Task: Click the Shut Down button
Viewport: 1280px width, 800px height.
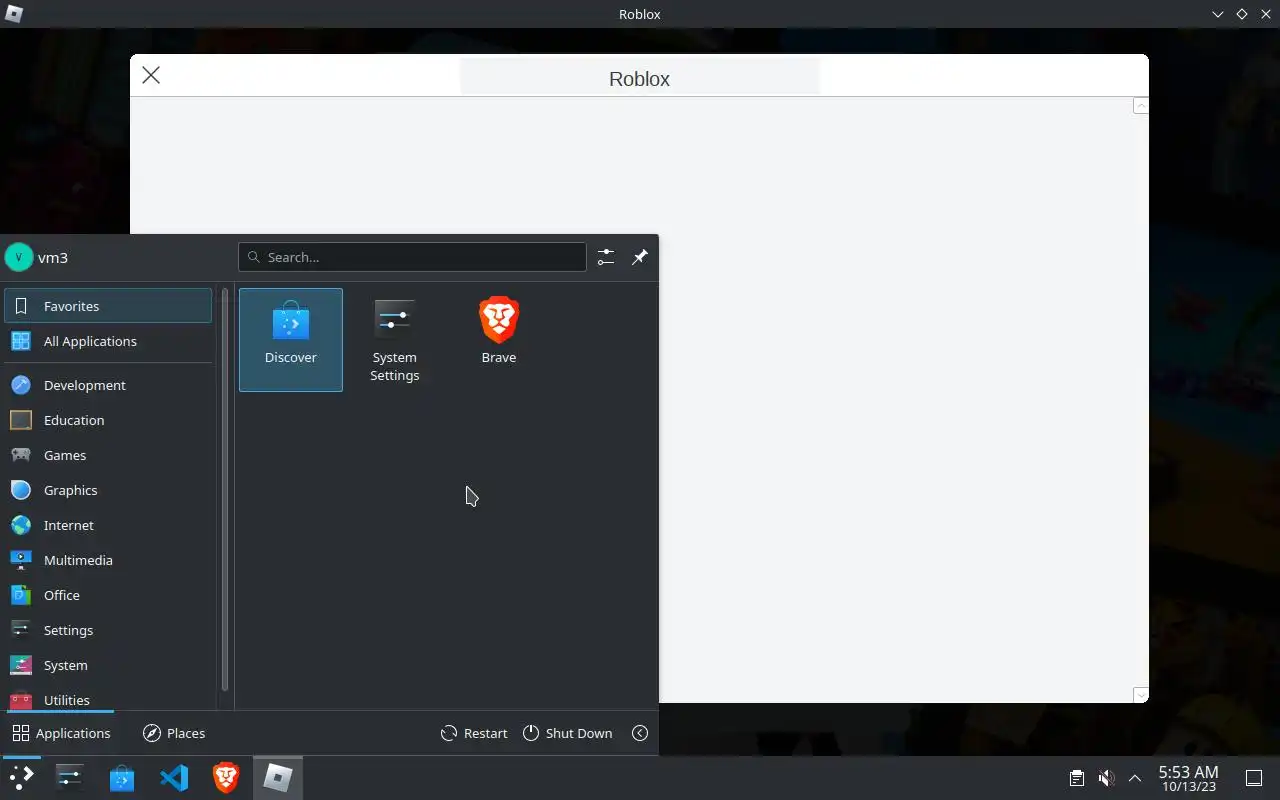Action: coord(567,733)
